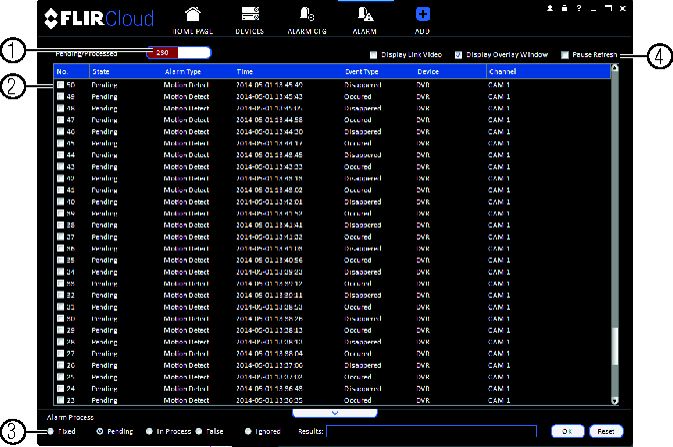The width and height of the screenshot is (673, 447).
Task: Toggle Display Overlay Window checkbox
Action: click(x=458, y=55)
